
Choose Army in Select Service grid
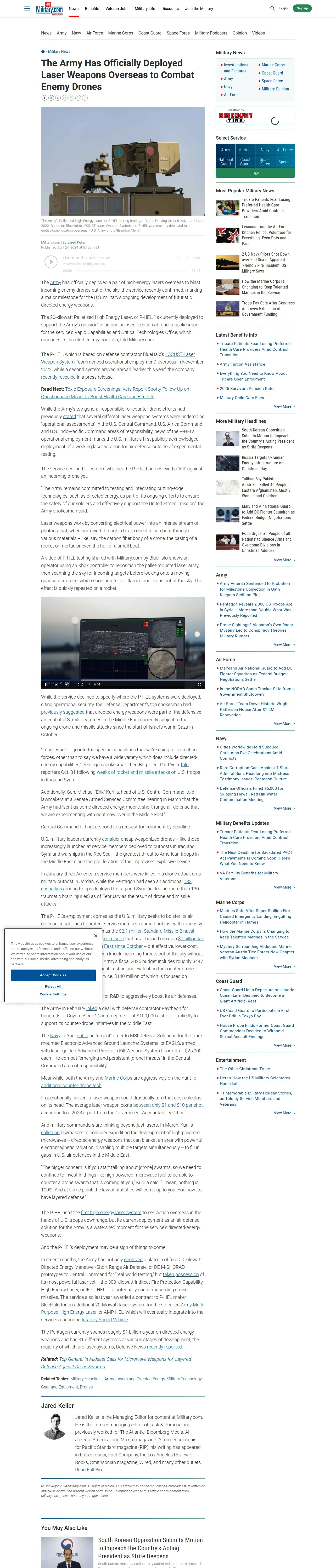tap(226, 150)
